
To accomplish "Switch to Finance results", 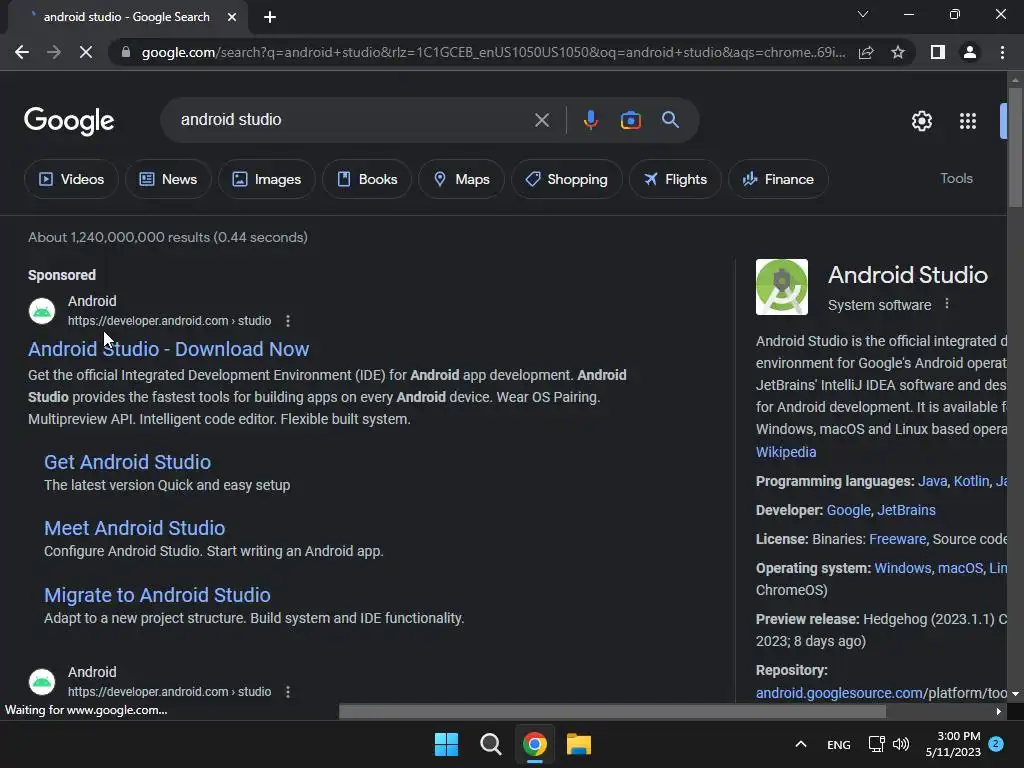I will 778,179.
